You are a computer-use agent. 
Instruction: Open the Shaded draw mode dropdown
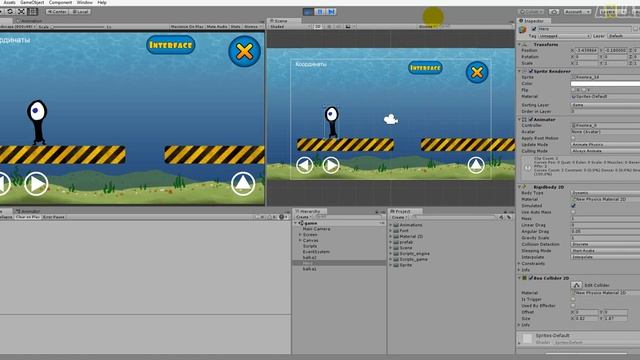tap(290, 27)
